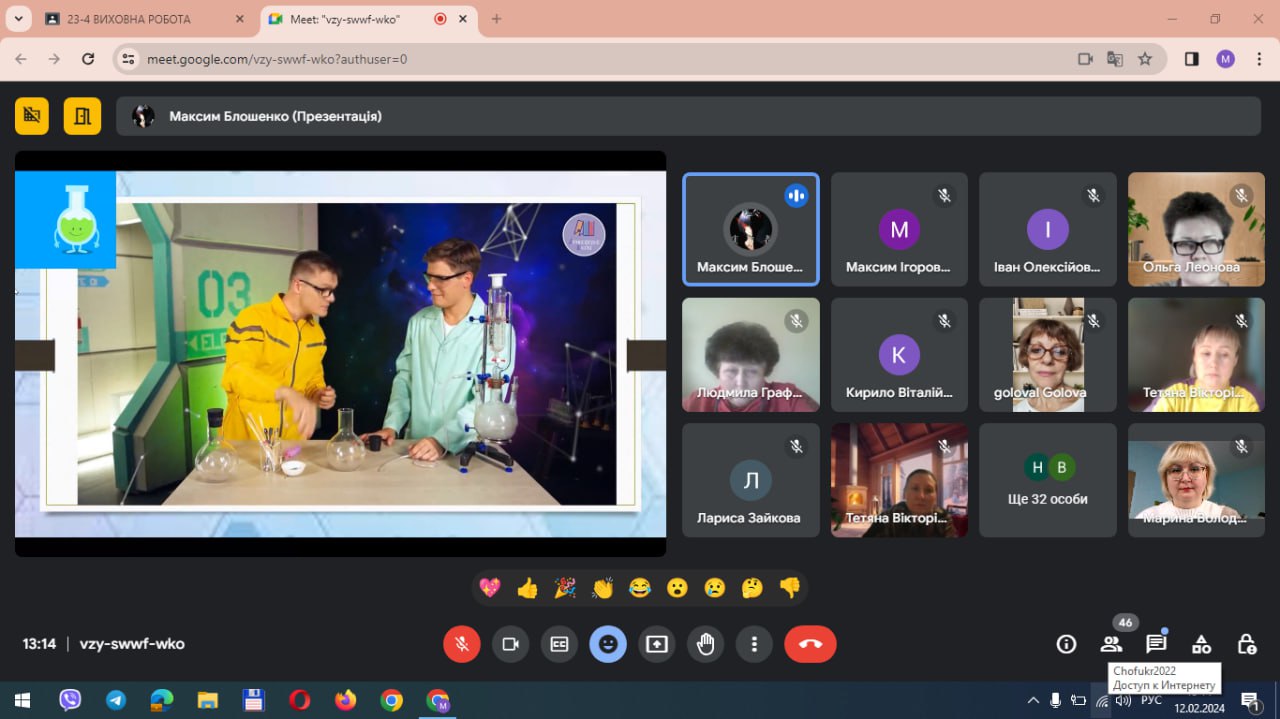
Task: Select Ольга Леонова's video tile
Action: 1196,229
